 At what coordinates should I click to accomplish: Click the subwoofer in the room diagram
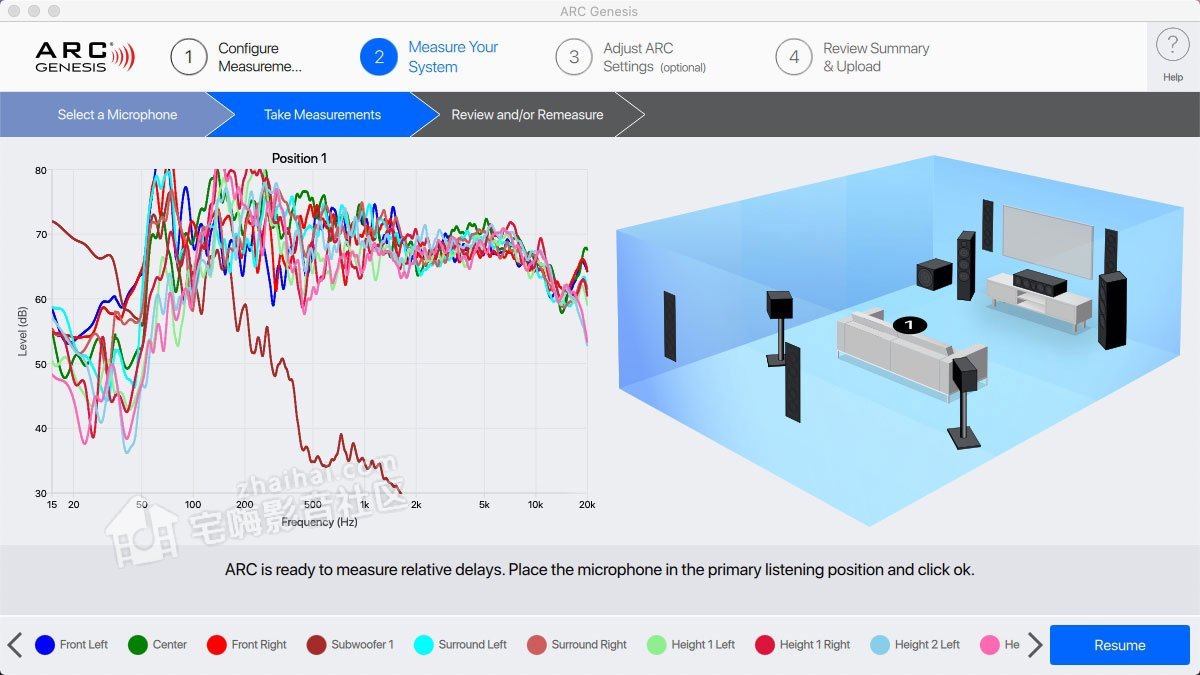pos(934,274)
